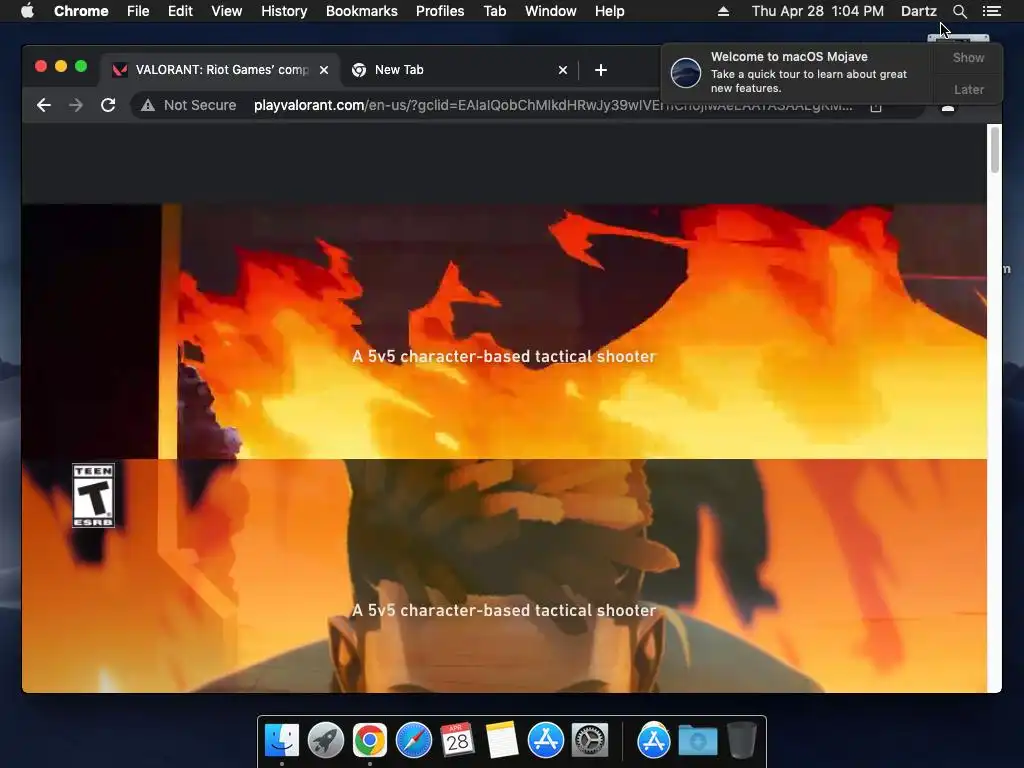
Task: Open the Downloads folder in the Dock
Action: click(697, 741)
